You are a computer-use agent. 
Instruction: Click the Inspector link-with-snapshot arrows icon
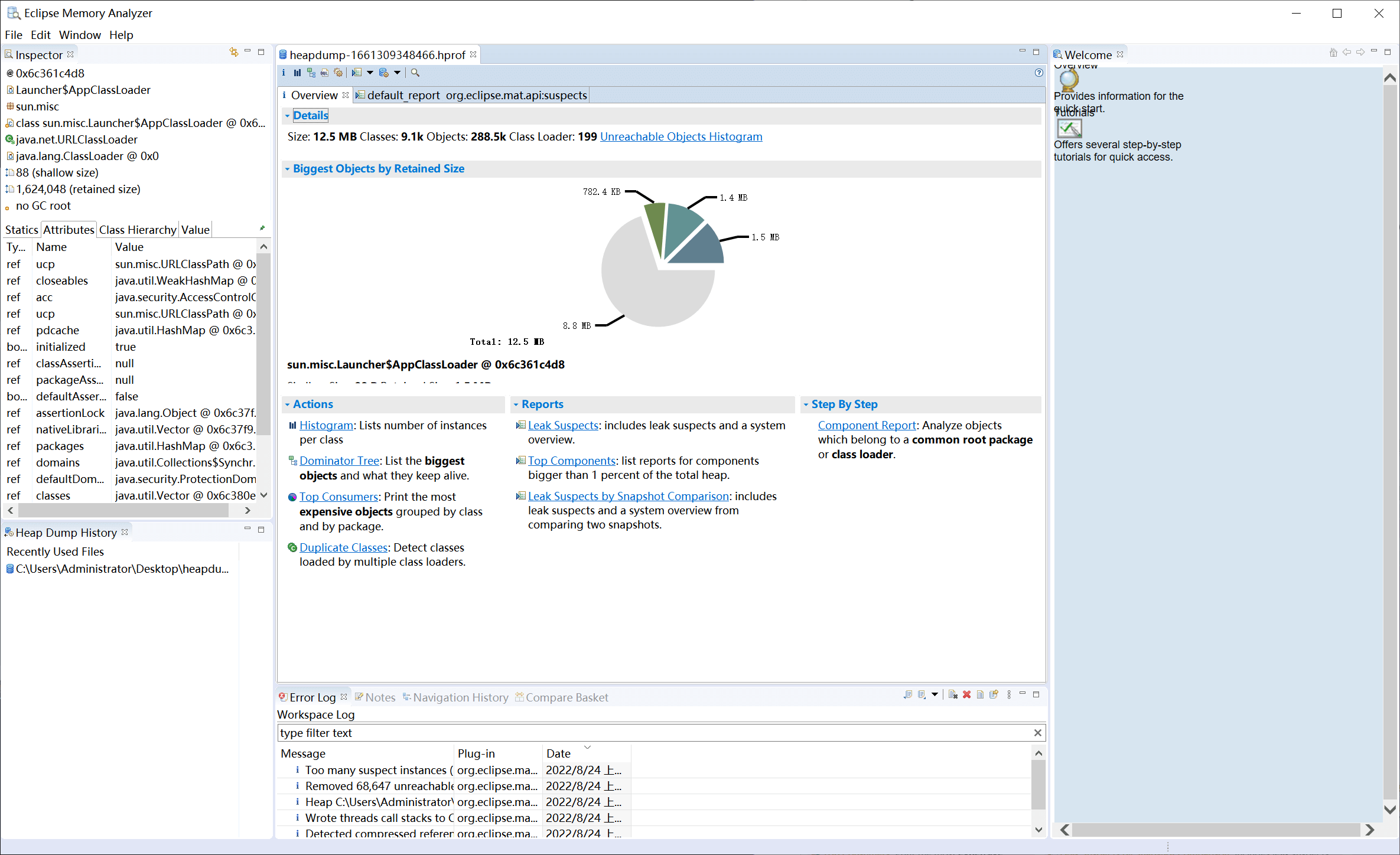[x=233, y=53]
